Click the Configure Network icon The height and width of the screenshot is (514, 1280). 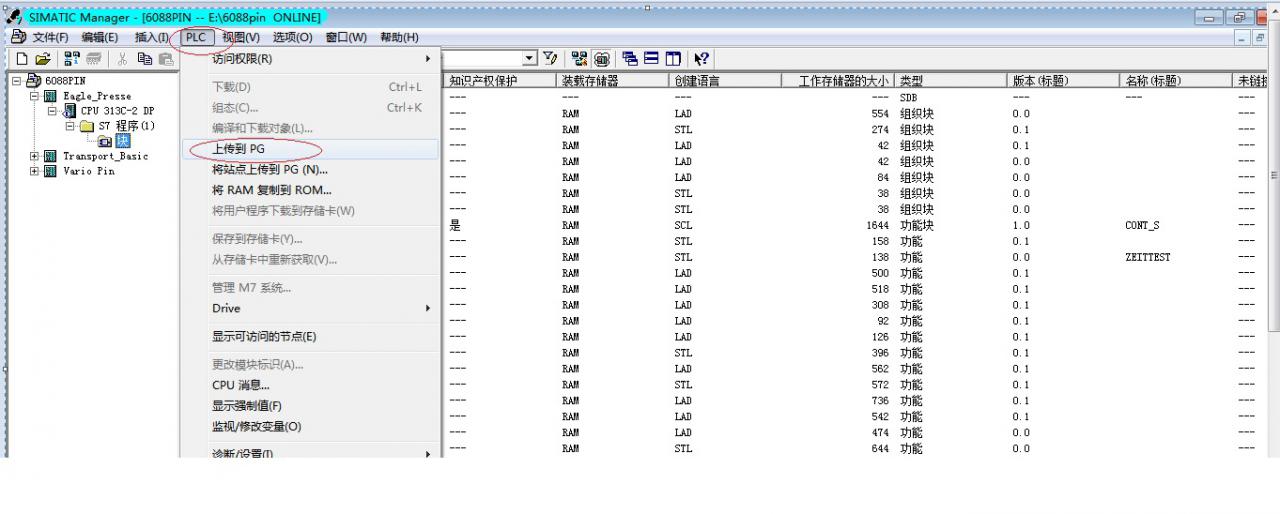pyautogui.click(x=580, y=59)
